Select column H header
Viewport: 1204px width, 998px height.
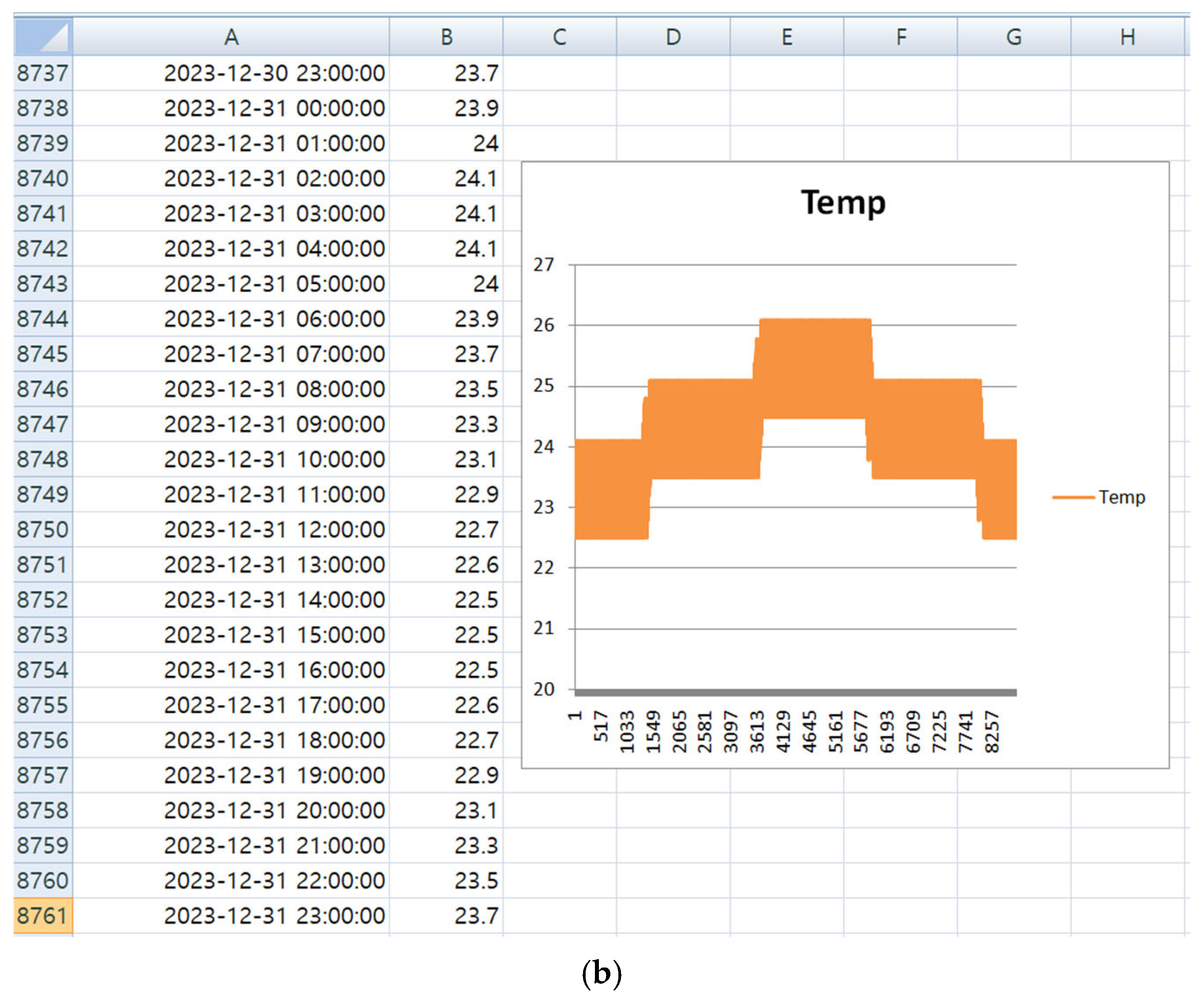[x=1127, y=37]
